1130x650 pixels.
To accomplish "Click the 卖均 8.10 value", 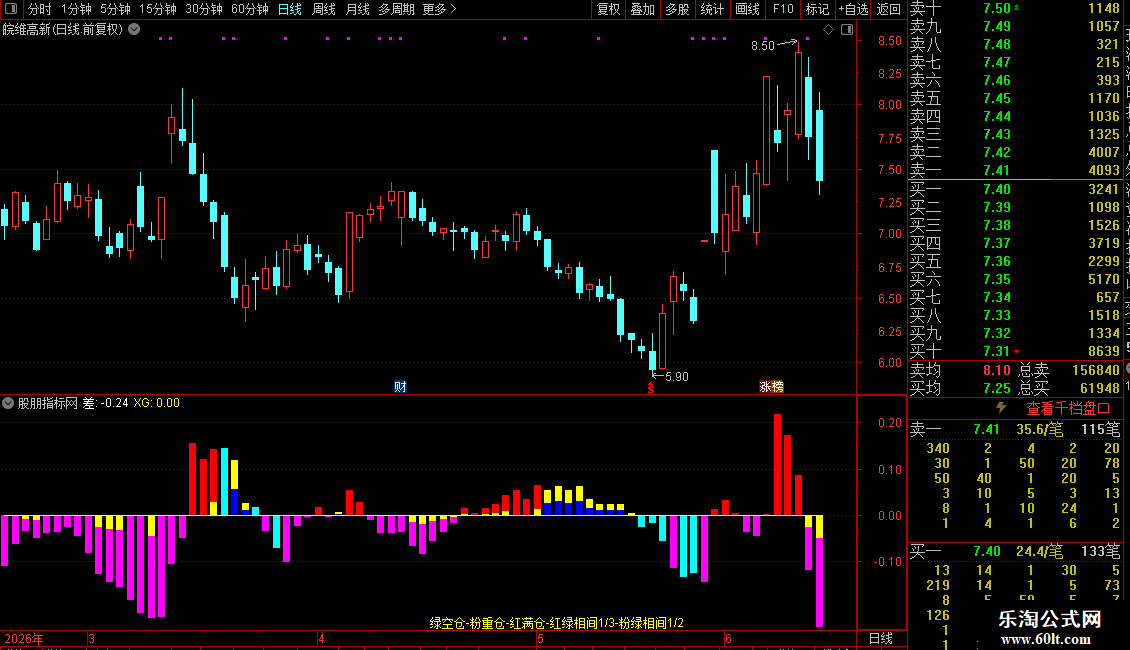I will click(x=997, y=370).
